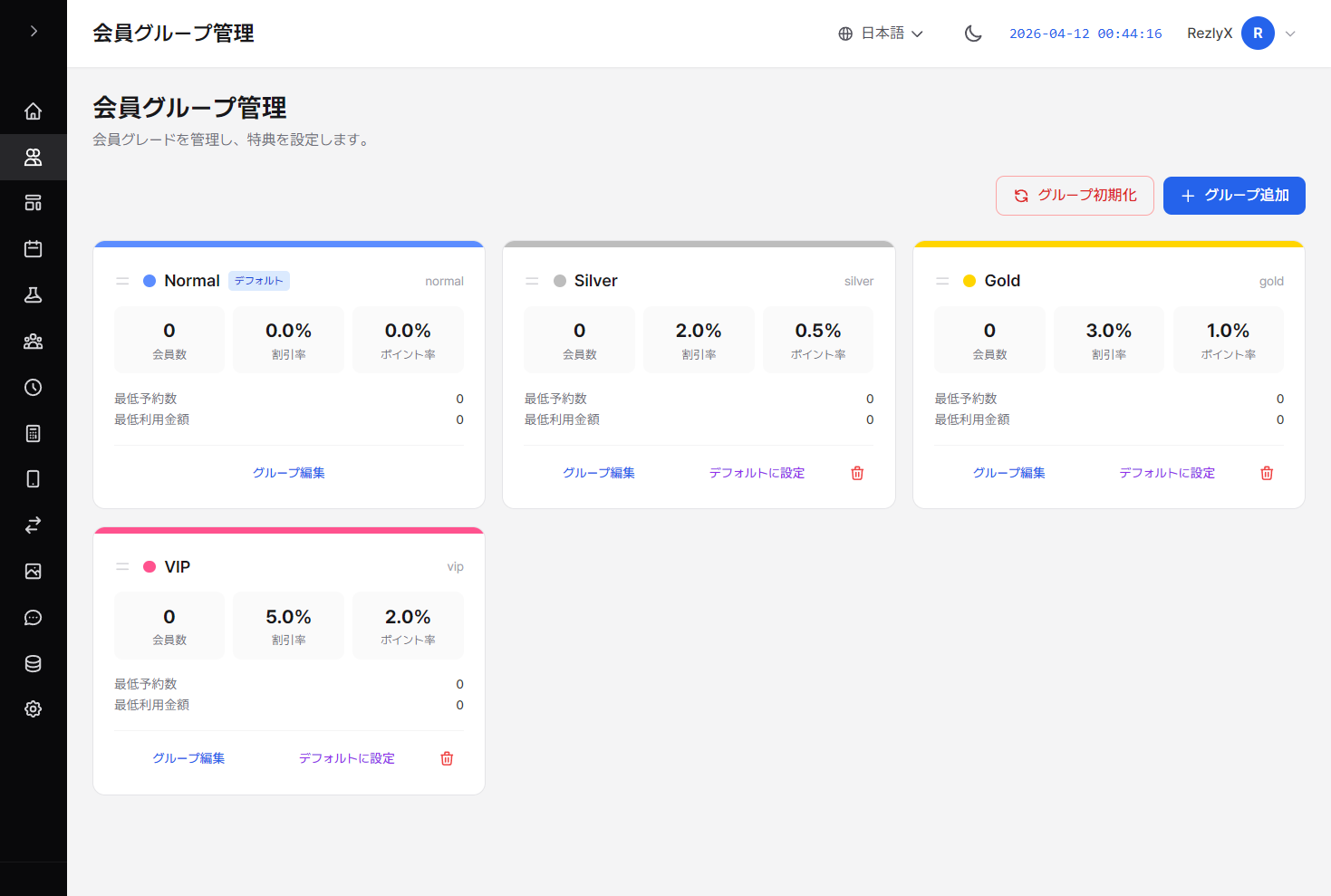Open the mobile phone sidebar icon

pyautogui.click(x=34, y=479)
